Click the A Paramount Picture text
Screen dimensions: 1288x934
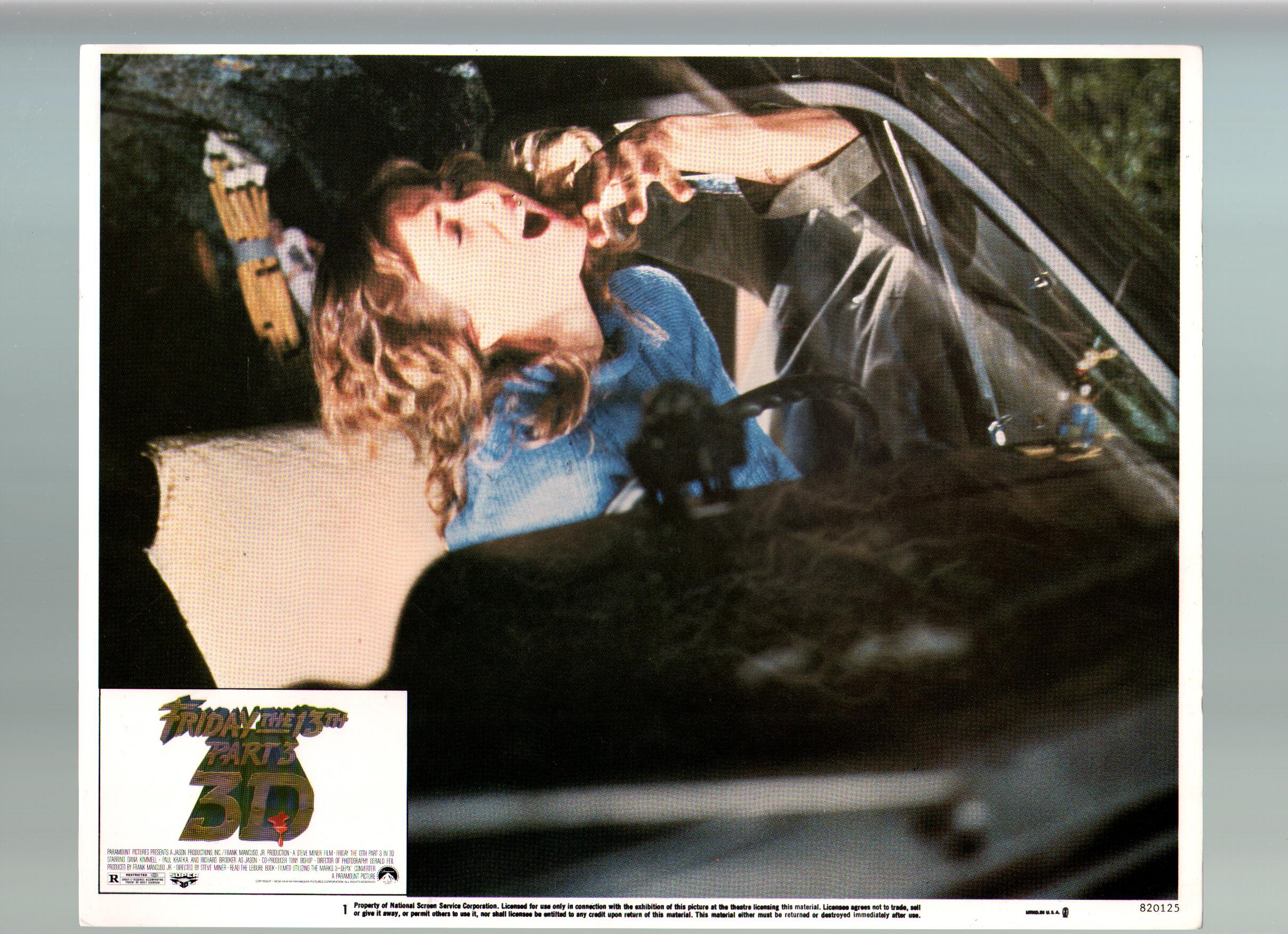(x=354, y=876)
